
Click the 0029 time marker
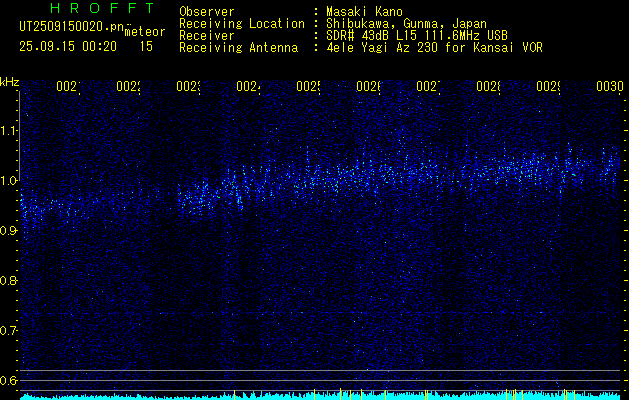(x=548, y=86)
